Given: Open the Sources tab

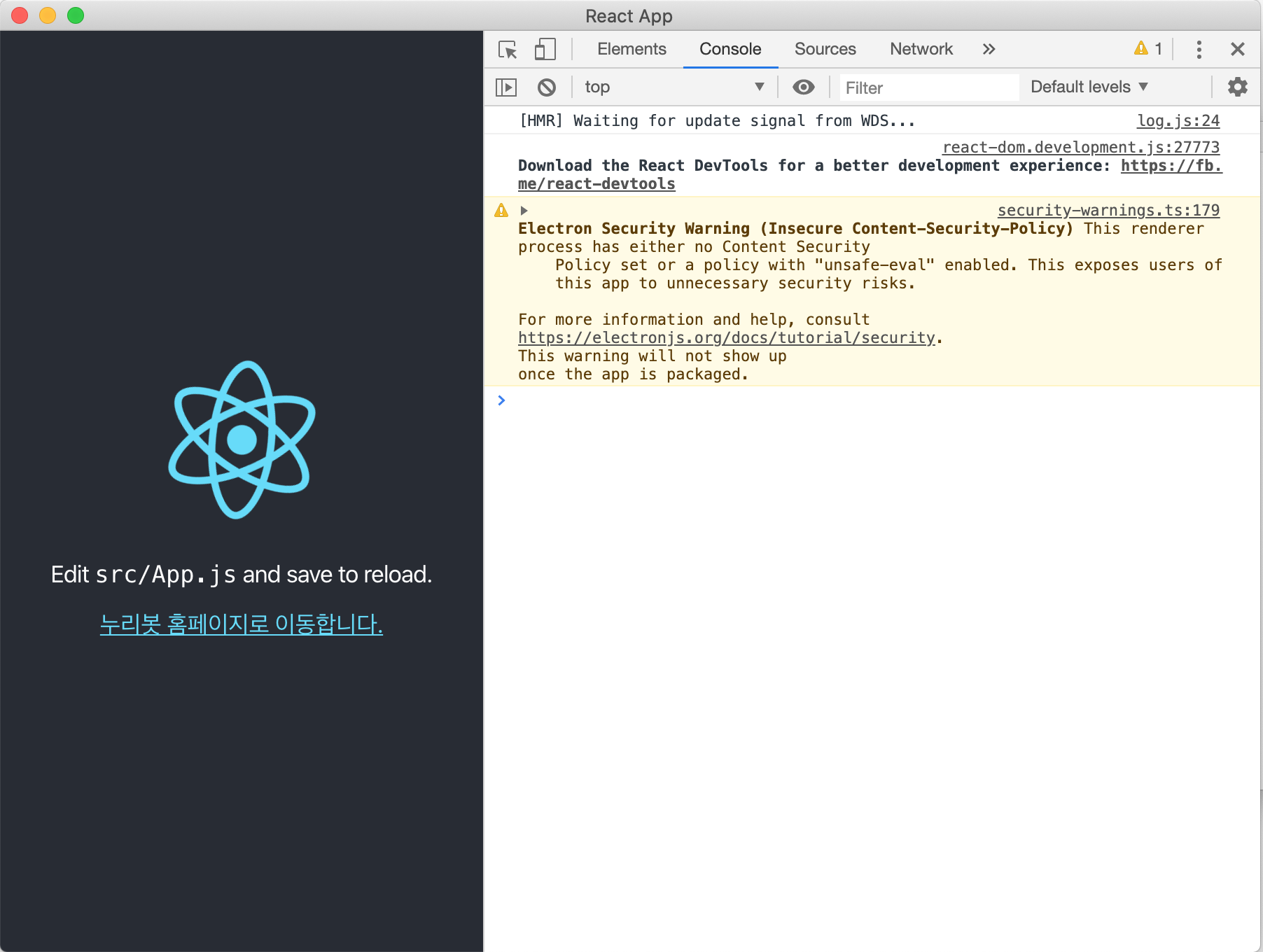Looking at the screenshot, I should tap(825, 49).
